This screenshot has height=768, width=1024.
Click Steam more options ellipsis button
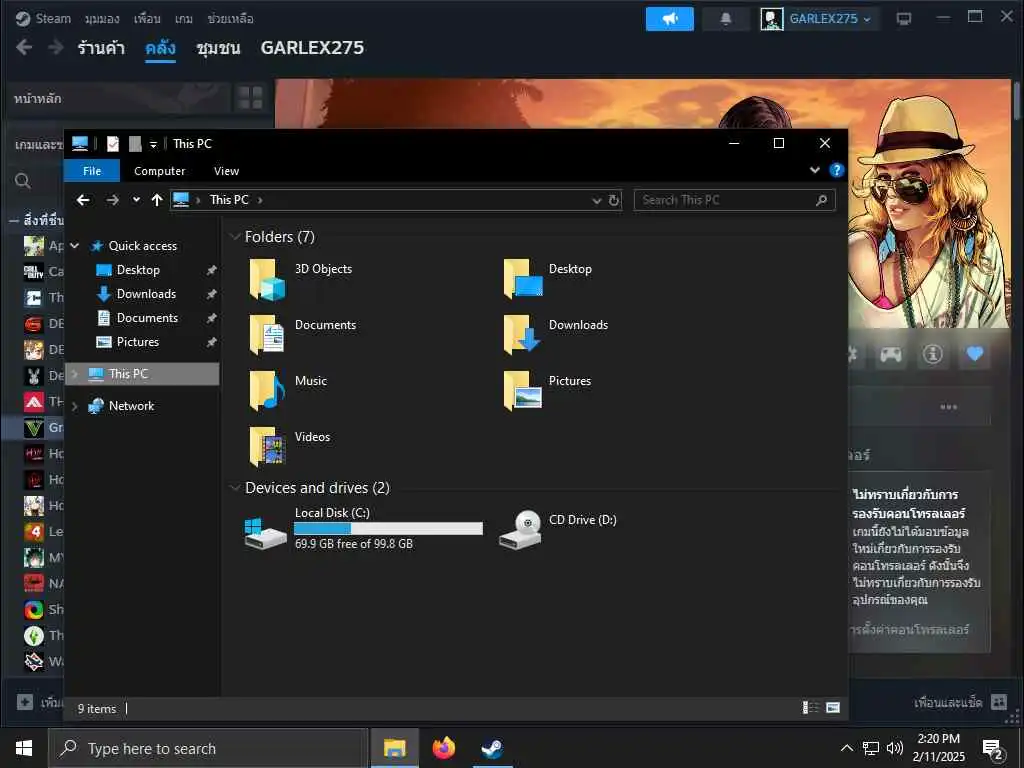tap(948, 407)
